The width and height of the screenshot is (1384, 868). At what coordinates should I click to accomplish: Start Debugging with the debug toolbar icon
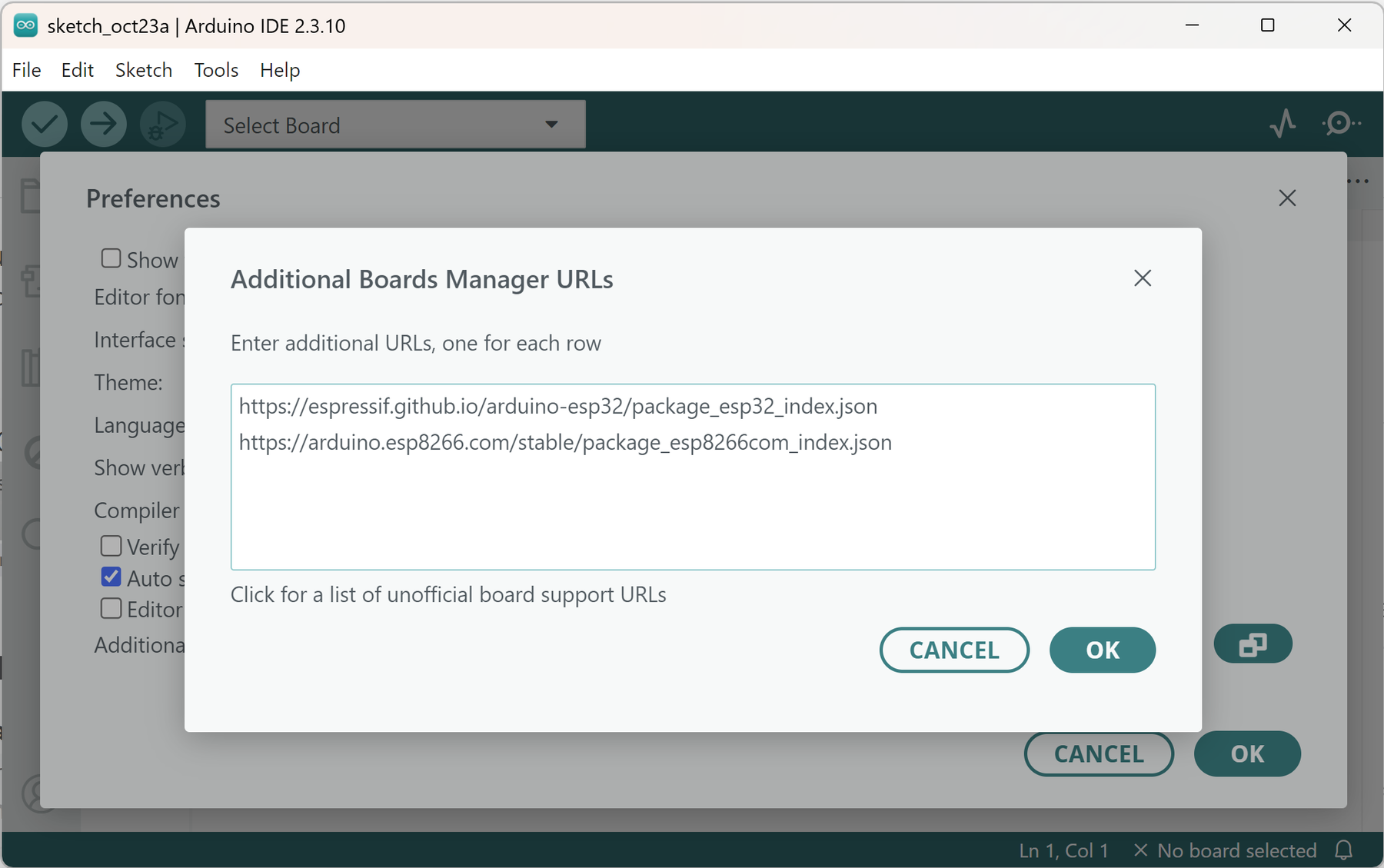tap(162, 124)
